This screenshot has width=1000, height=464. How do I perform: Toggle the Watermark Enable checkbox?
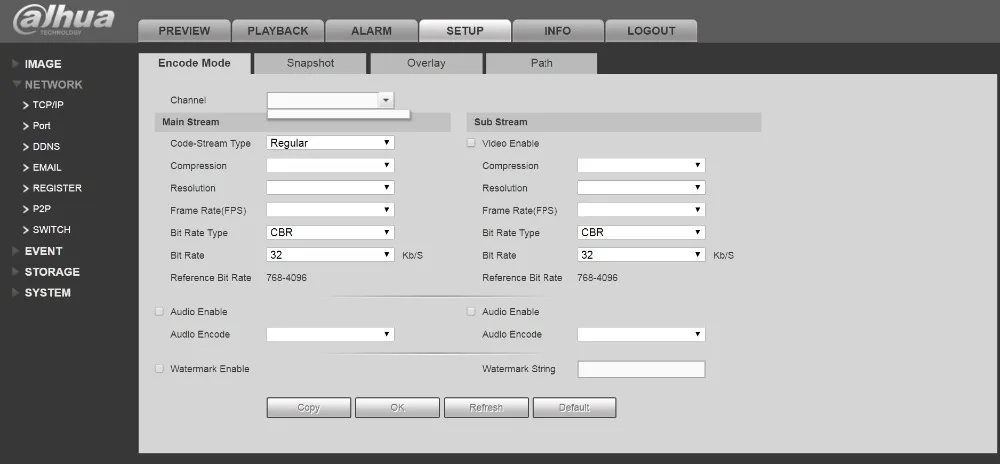tap(159, 368)
